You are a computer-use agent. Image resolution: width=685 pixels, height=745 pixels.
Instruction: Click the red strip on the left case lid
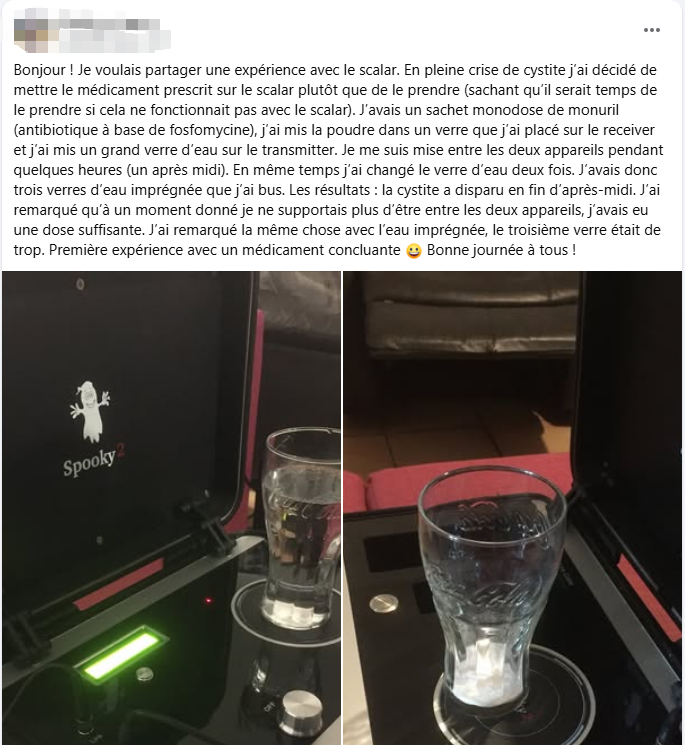click(118, 583)
